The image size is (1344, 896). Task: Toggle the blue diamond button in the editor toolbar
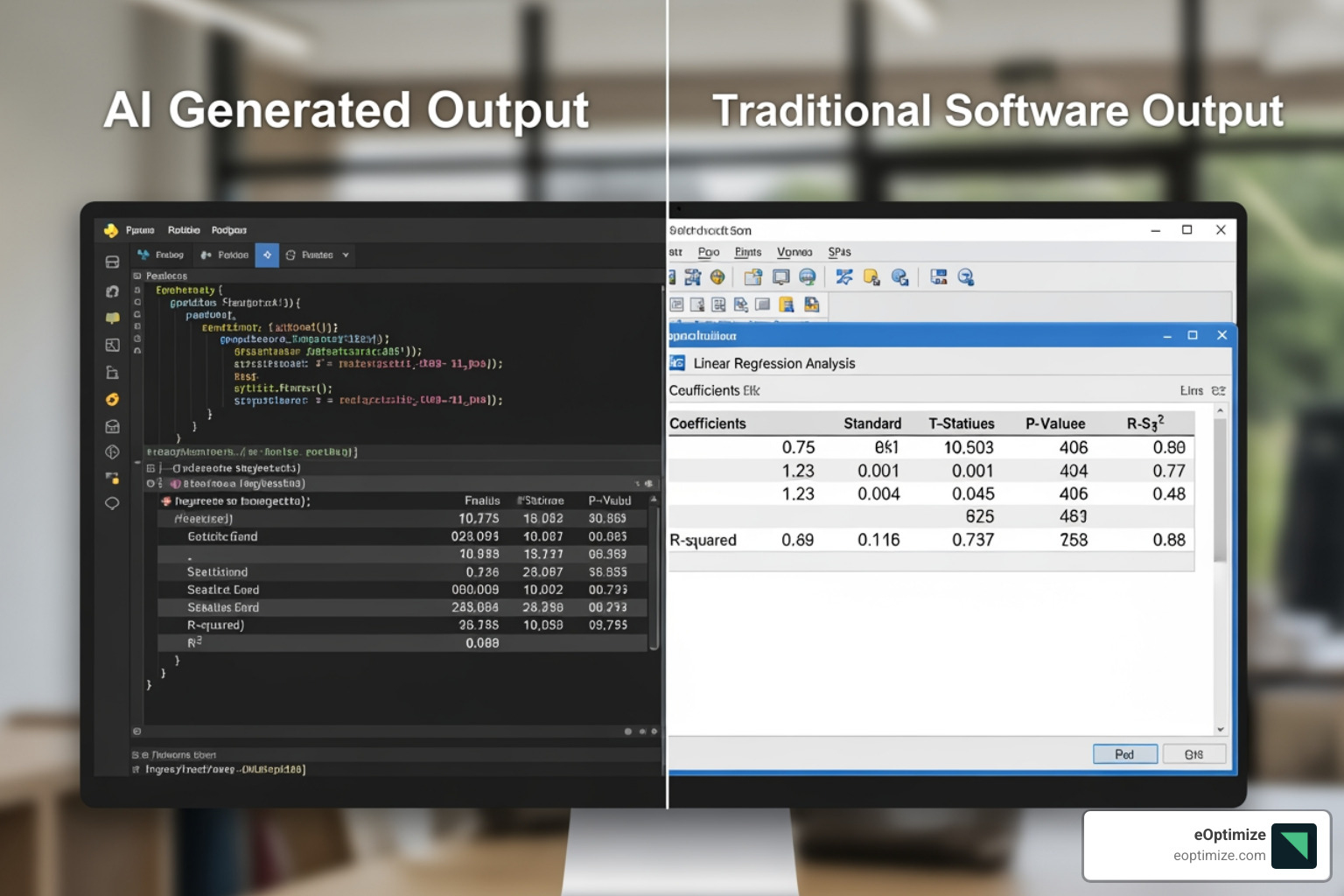click(x=267, y=255)
